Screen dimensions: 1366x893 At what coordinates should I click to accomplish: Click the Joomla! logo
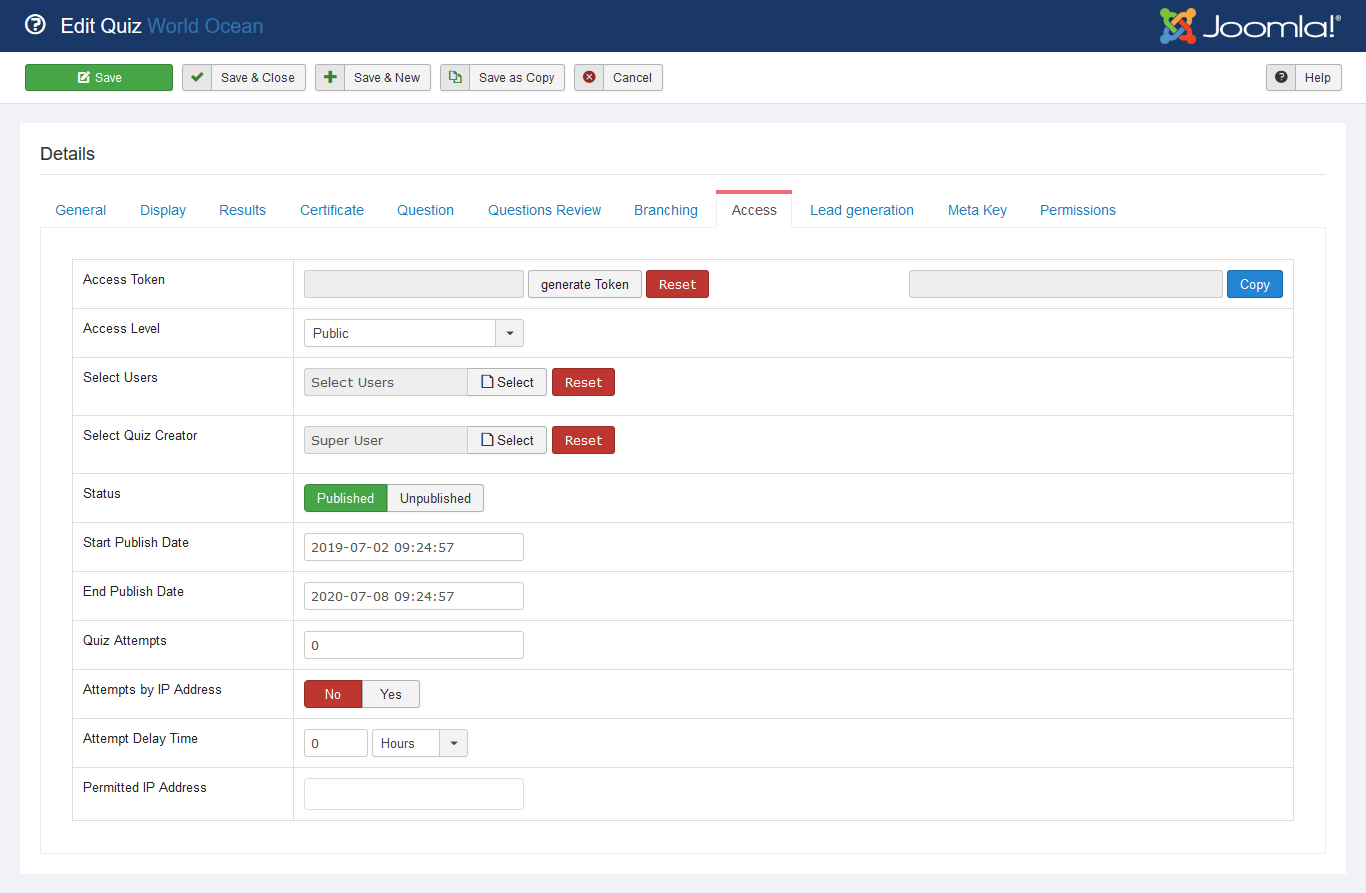[1250, 26]
